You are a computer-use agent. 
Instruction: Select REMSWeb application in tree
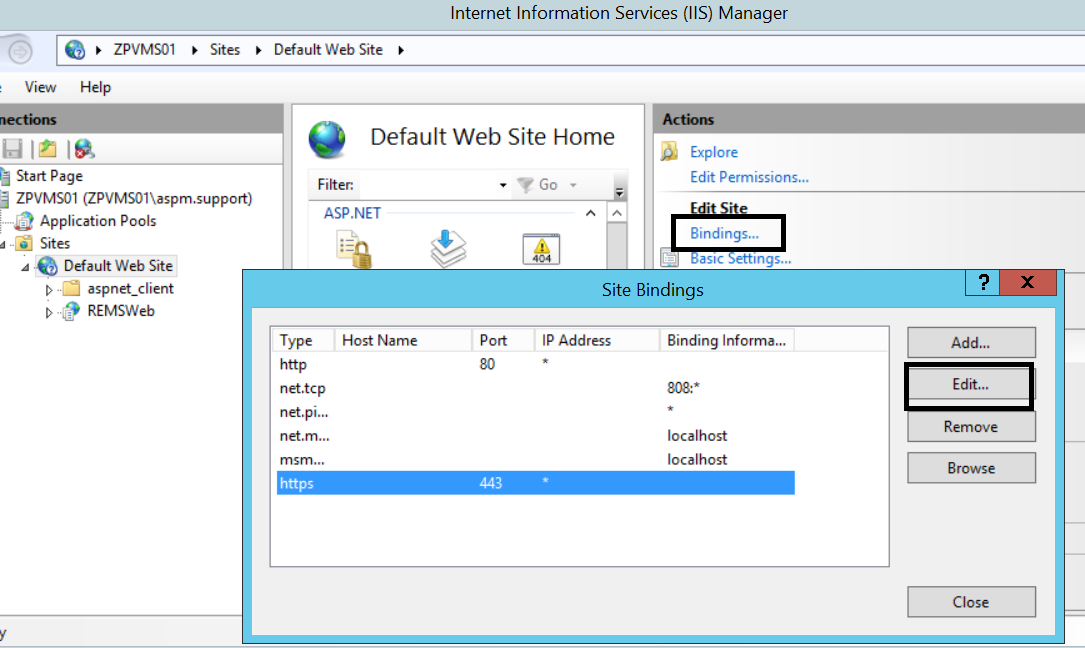120,311
